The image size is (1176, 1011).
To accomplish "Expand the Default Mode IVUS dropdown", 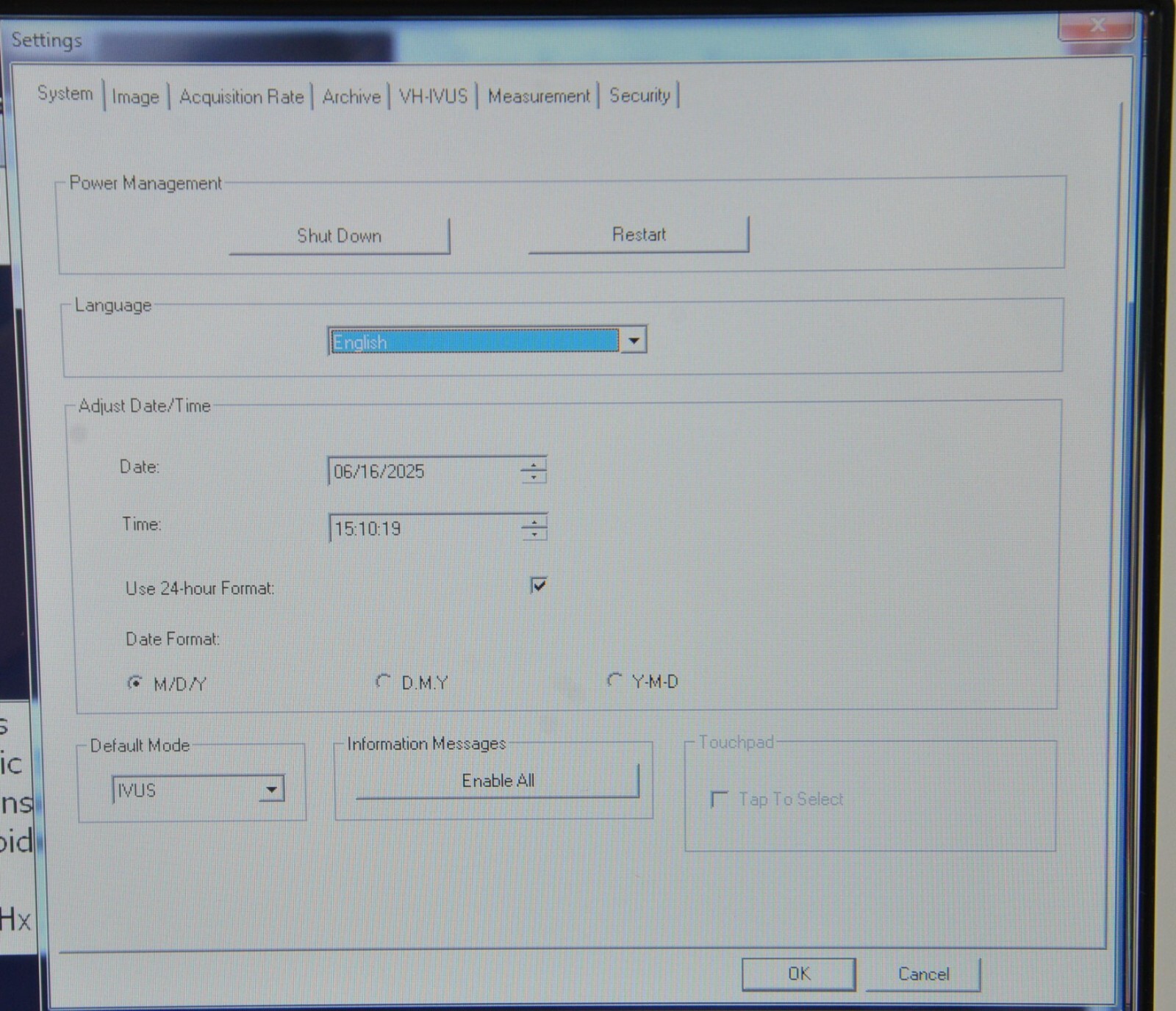I will pyautogui.click(x=271, y=790).
